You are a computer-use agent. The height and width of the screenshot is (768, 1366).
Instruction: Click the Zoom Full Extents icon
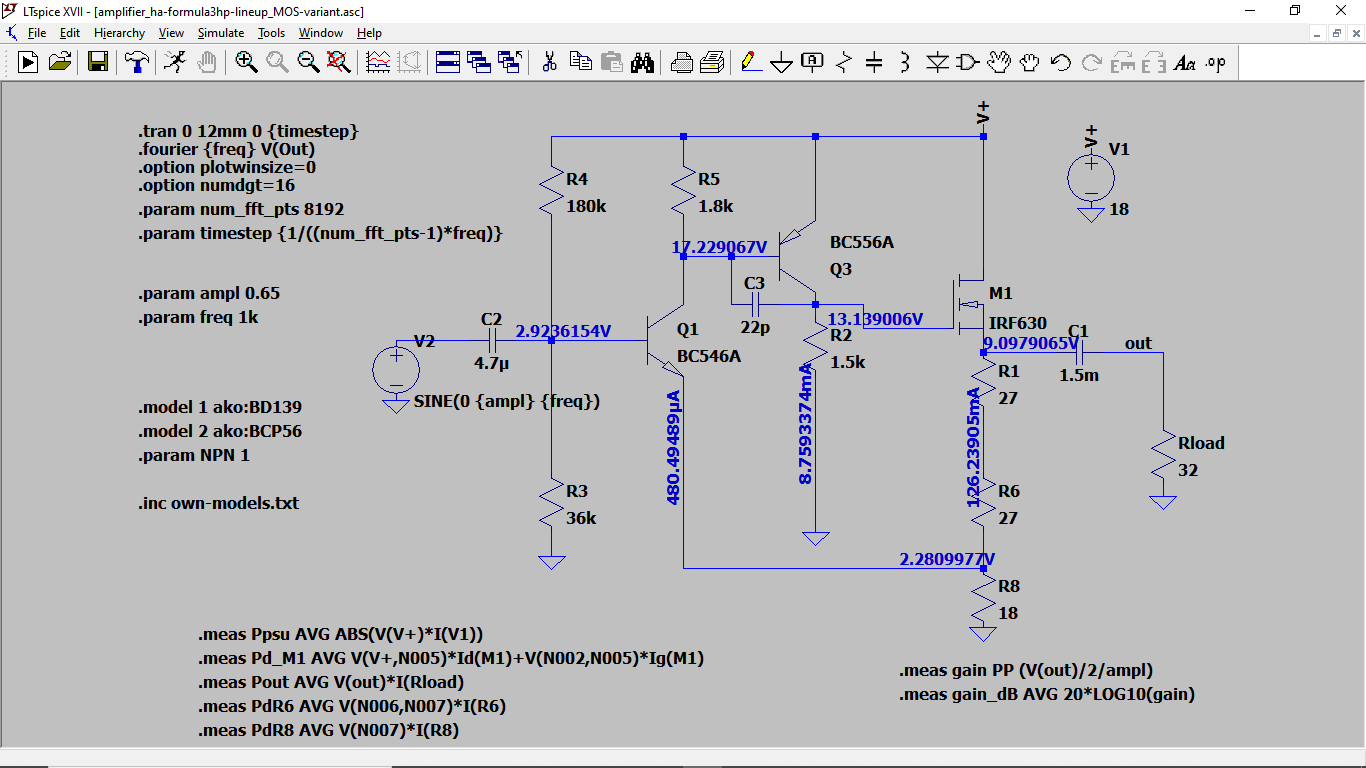[x=339, y=62]
